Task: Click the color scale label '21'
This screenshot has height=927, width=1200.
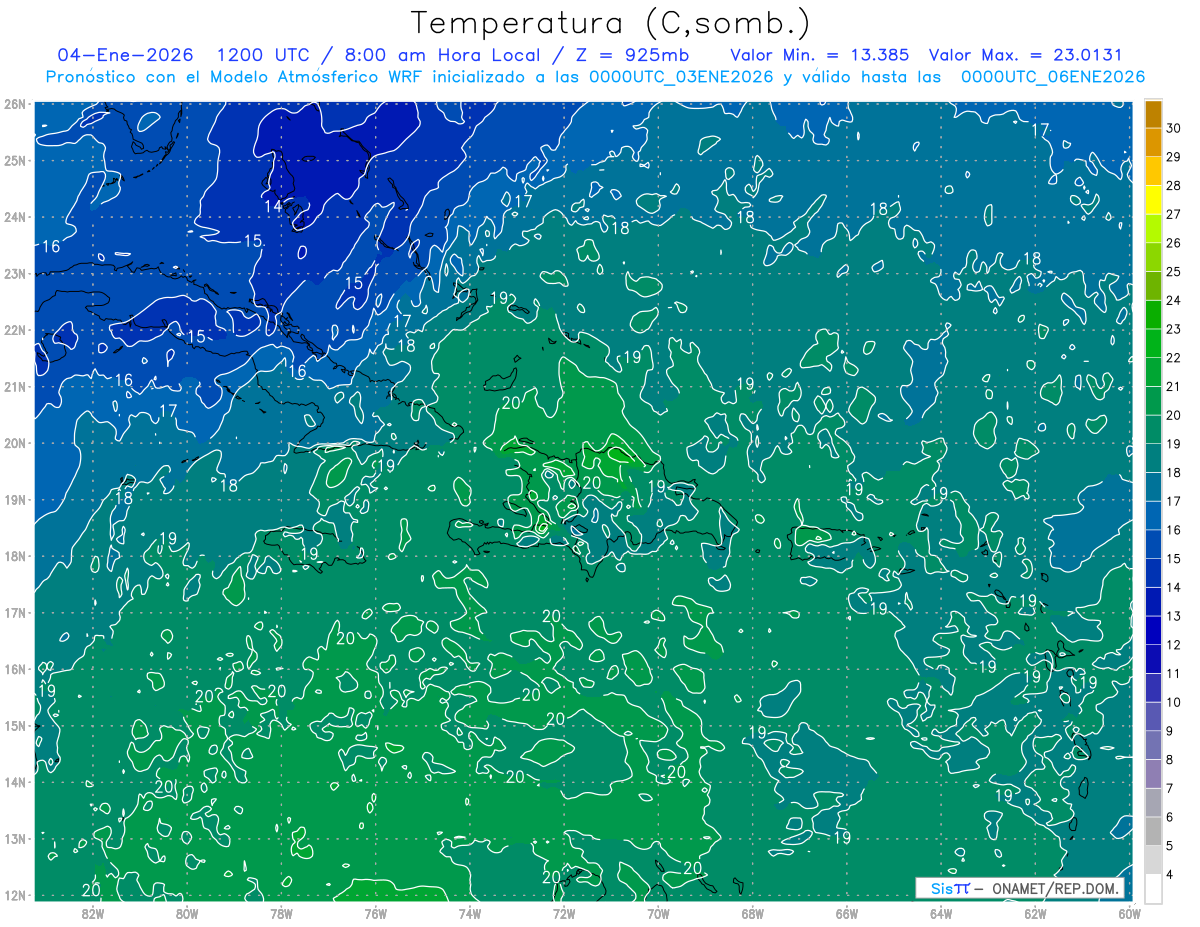Action: tap(1174, 386)
